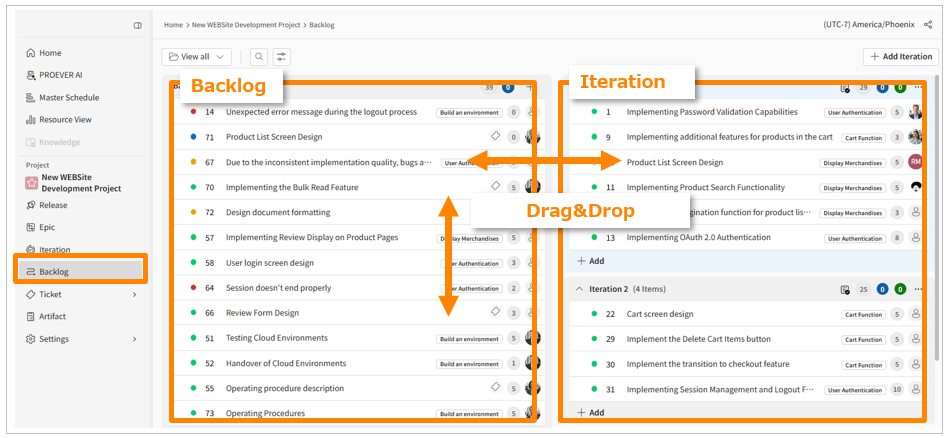
Task: Click the Iteration 2 three-dot menu
Action: pyautogui.click(x=918, y=289)
